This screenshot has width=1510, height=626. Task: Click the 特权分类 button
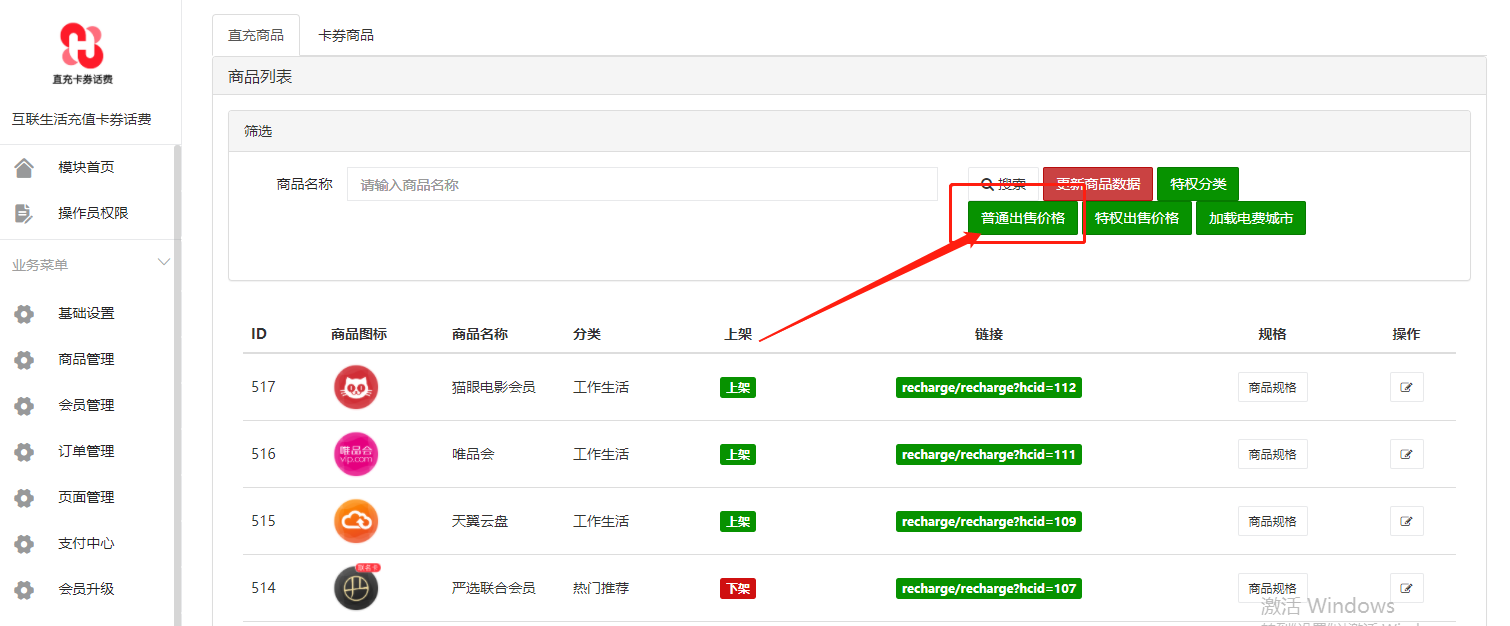tap(1198, 184)
